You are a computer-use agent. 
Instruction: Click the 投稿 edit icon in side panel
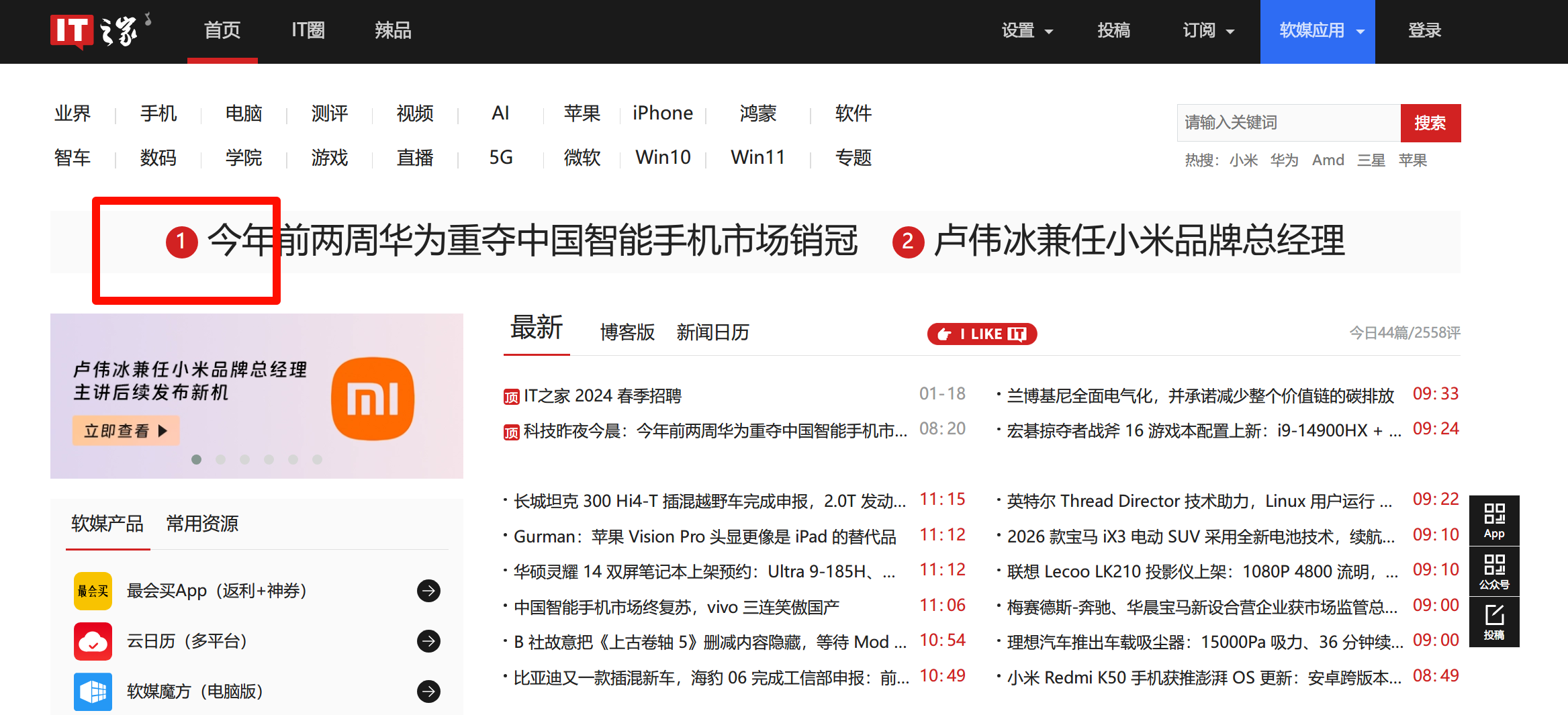(x=1494, y=622)
